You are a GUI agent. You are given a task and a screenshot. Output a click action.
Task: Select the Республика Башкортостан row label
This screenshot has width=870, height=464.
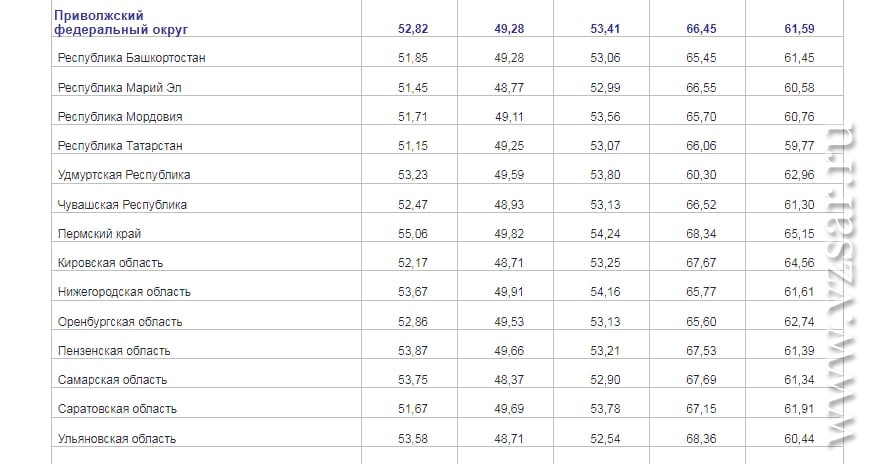[x=131, y=58]
